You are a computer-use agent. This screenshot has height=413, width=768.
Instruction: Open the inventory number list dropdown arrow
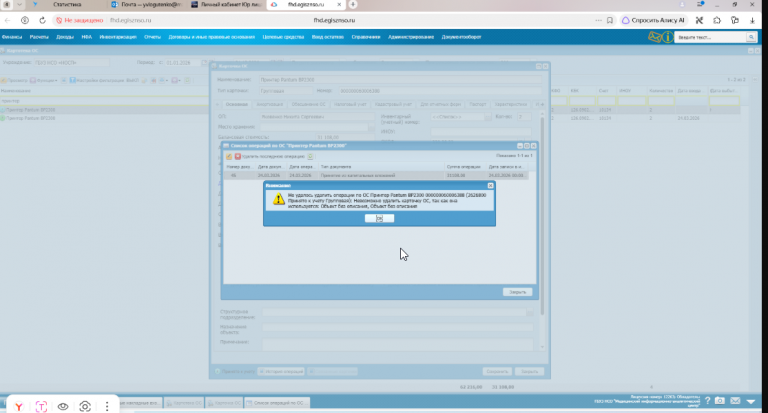coord(488,117)
